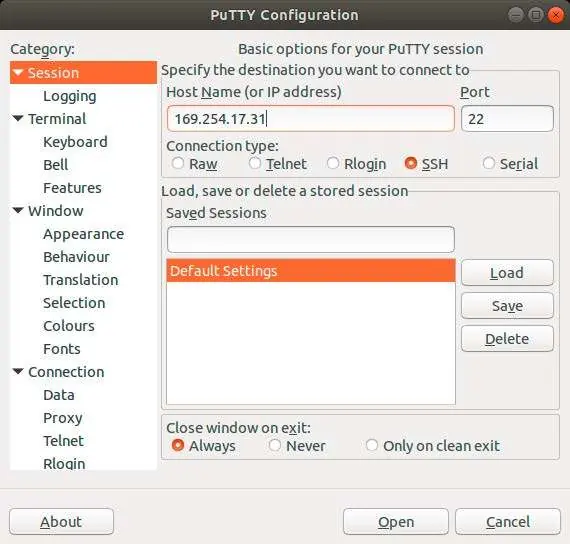Choose Serial connection type

(x=489, y=163)
